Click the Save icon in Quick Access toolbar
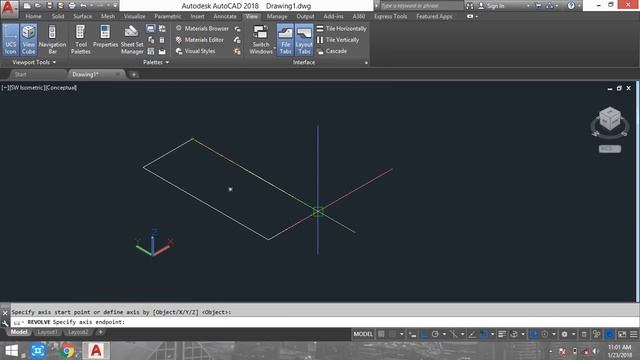Screen dimensions: 640x360 click(49, 6)
